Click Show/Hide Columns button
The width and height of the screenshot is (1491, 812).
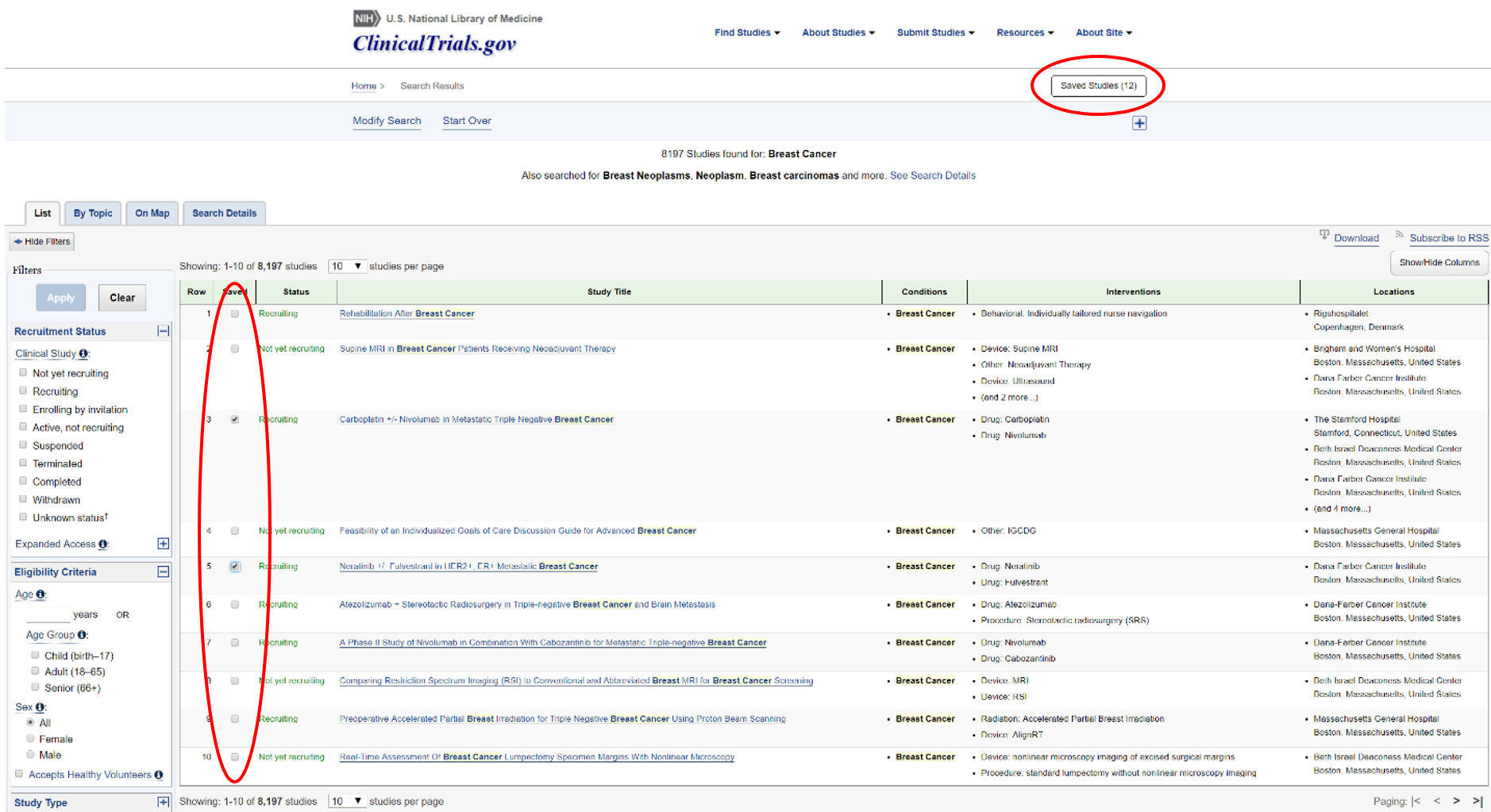pos(1439,263)
